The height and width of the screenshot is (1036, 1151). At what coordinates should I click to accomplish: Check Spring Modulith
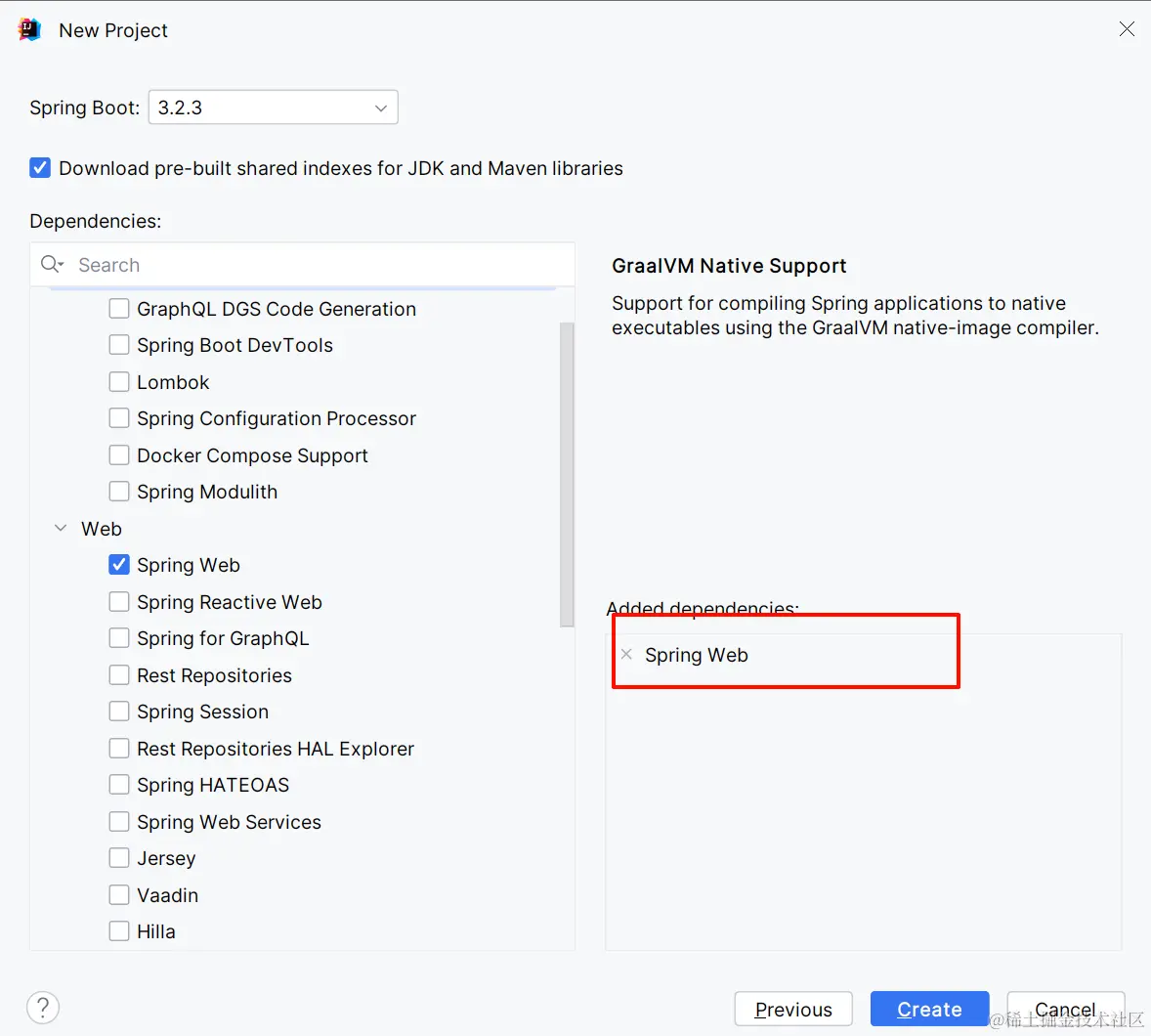pos(119,492)
